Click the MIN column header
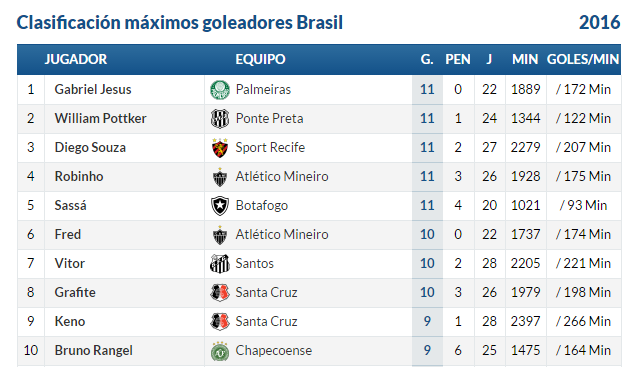Screen dimensions: 638x367 (525, 59)
